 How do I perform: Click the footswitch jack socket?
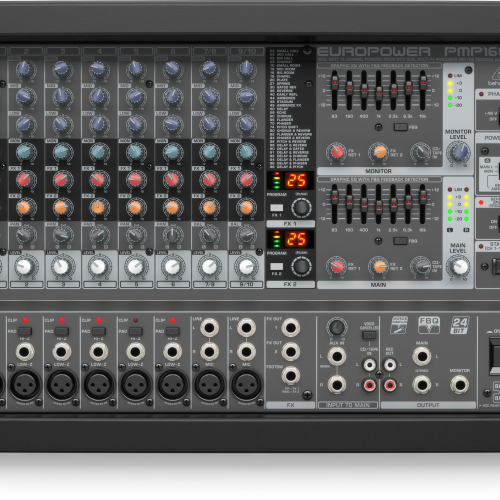click(x=291, y=376)
